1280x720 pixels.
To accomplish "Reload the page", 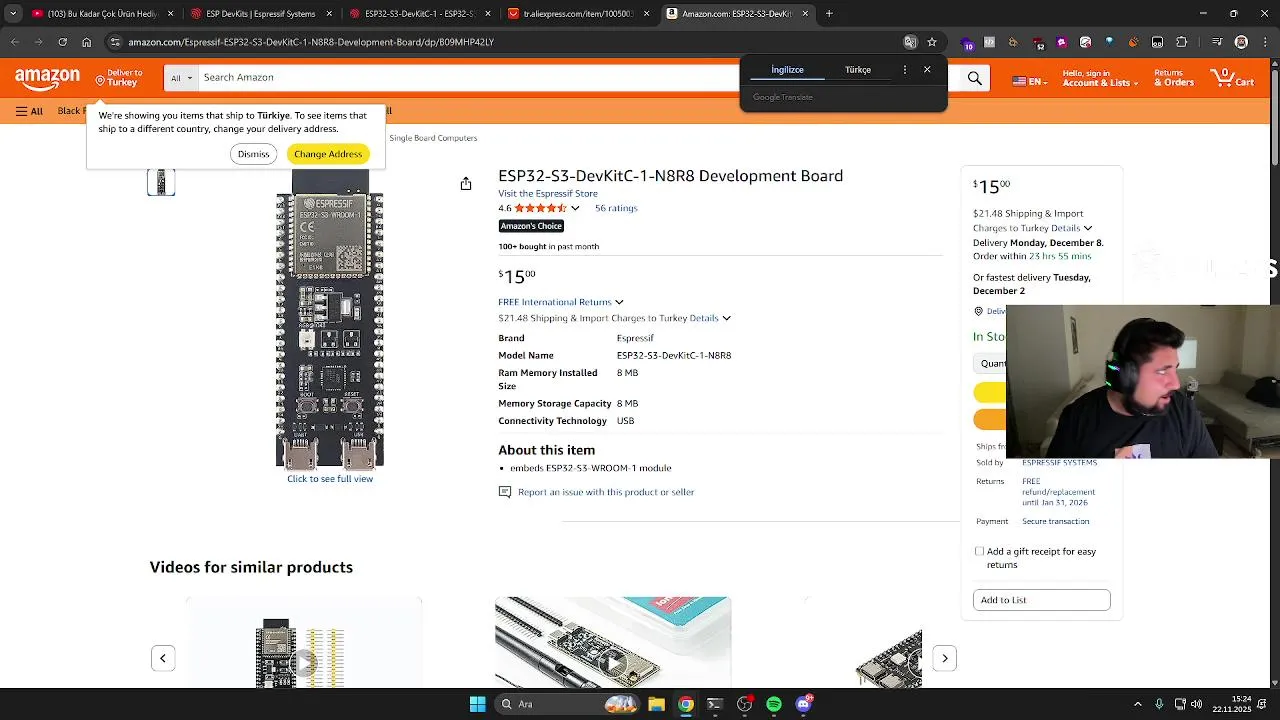I will [62, 42].
